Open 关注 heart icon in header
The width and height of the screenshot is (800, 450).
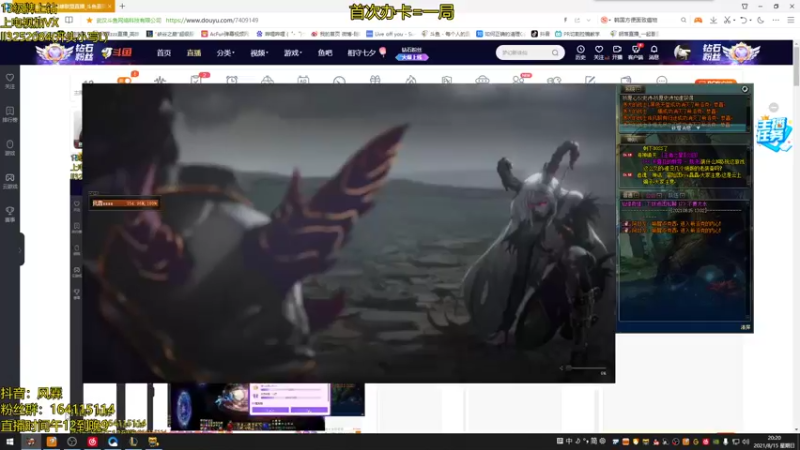click(x=599, y=53)
